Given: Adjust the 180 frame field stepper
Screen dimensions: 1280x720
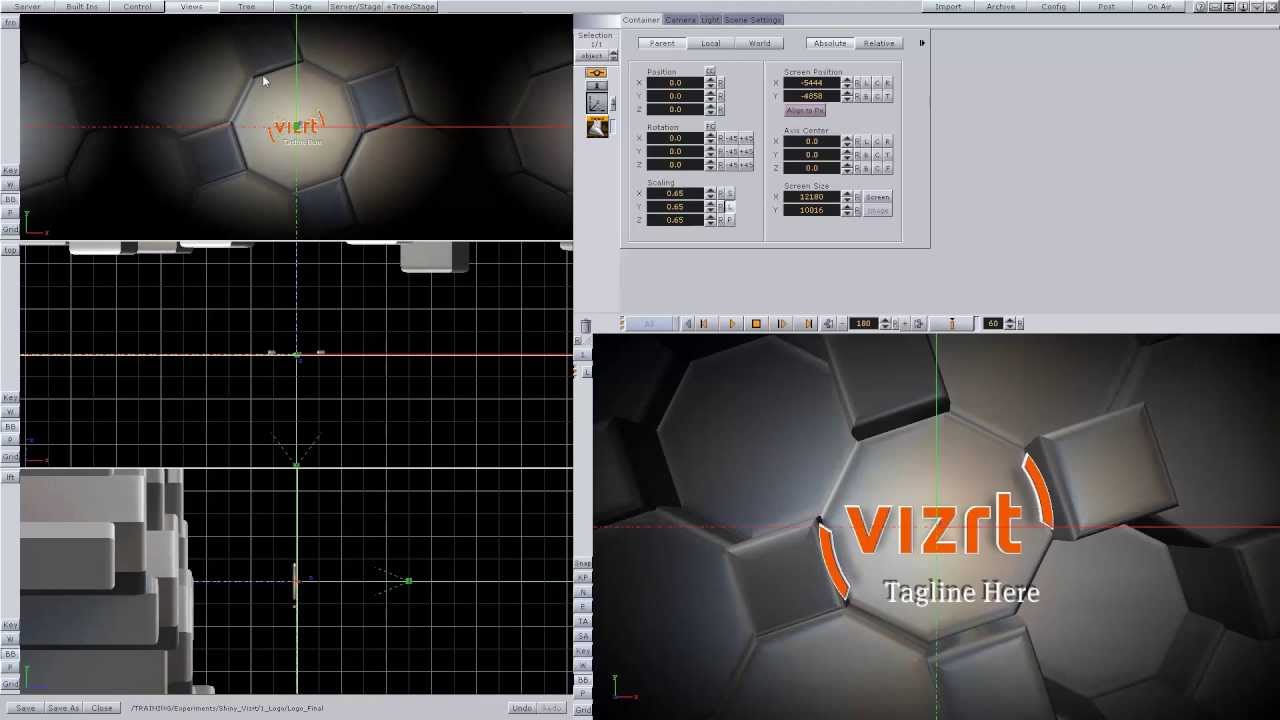Looking at the screenshot, I should point(885,324).
